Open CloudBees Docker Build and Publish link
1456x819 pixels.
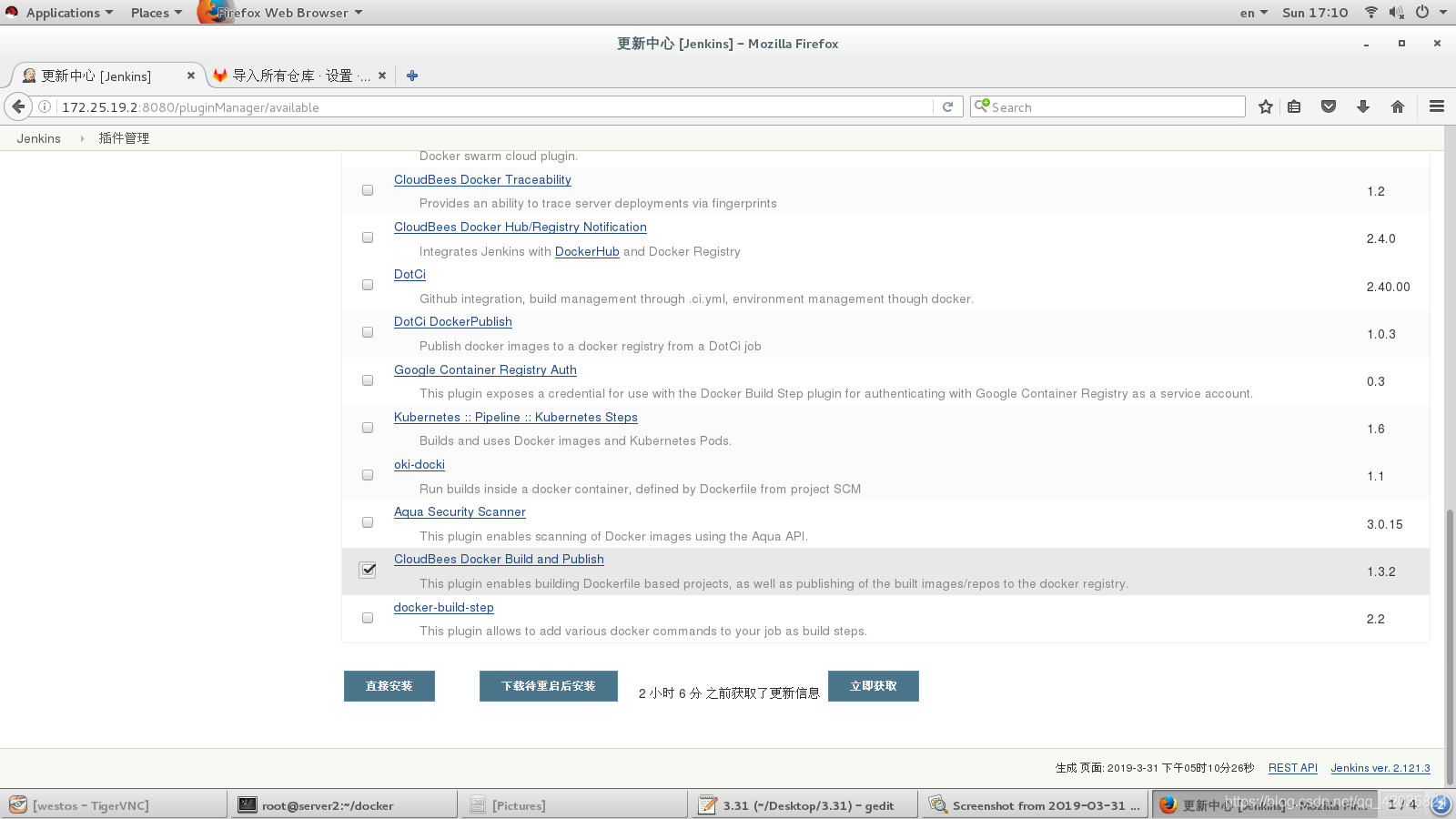pyautogui.click(x=499, y=559)
